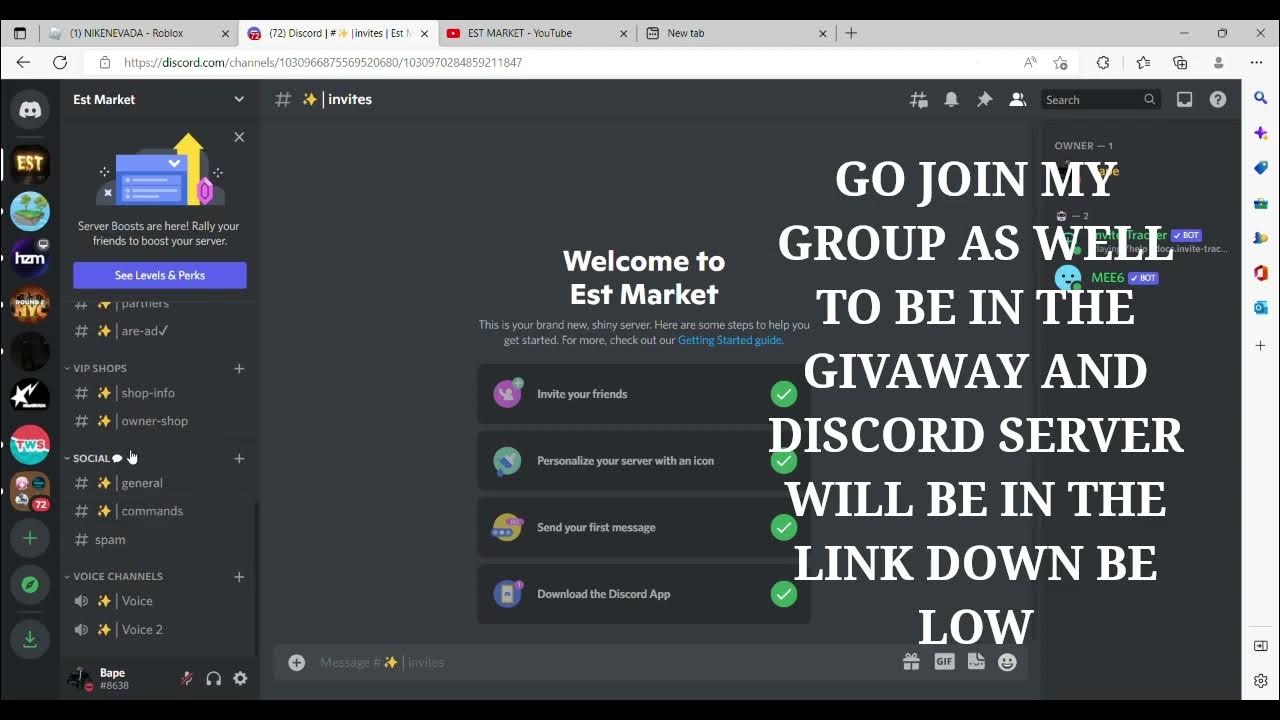Create channel in SOCIAL category

coord(239,458)
